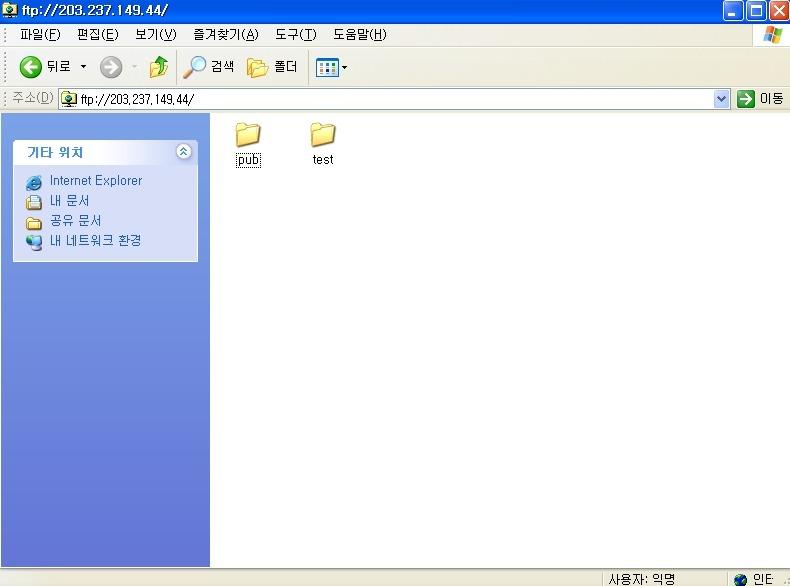
Task: Collapse the 기타 위치 panel chevron
Action: 183,151
